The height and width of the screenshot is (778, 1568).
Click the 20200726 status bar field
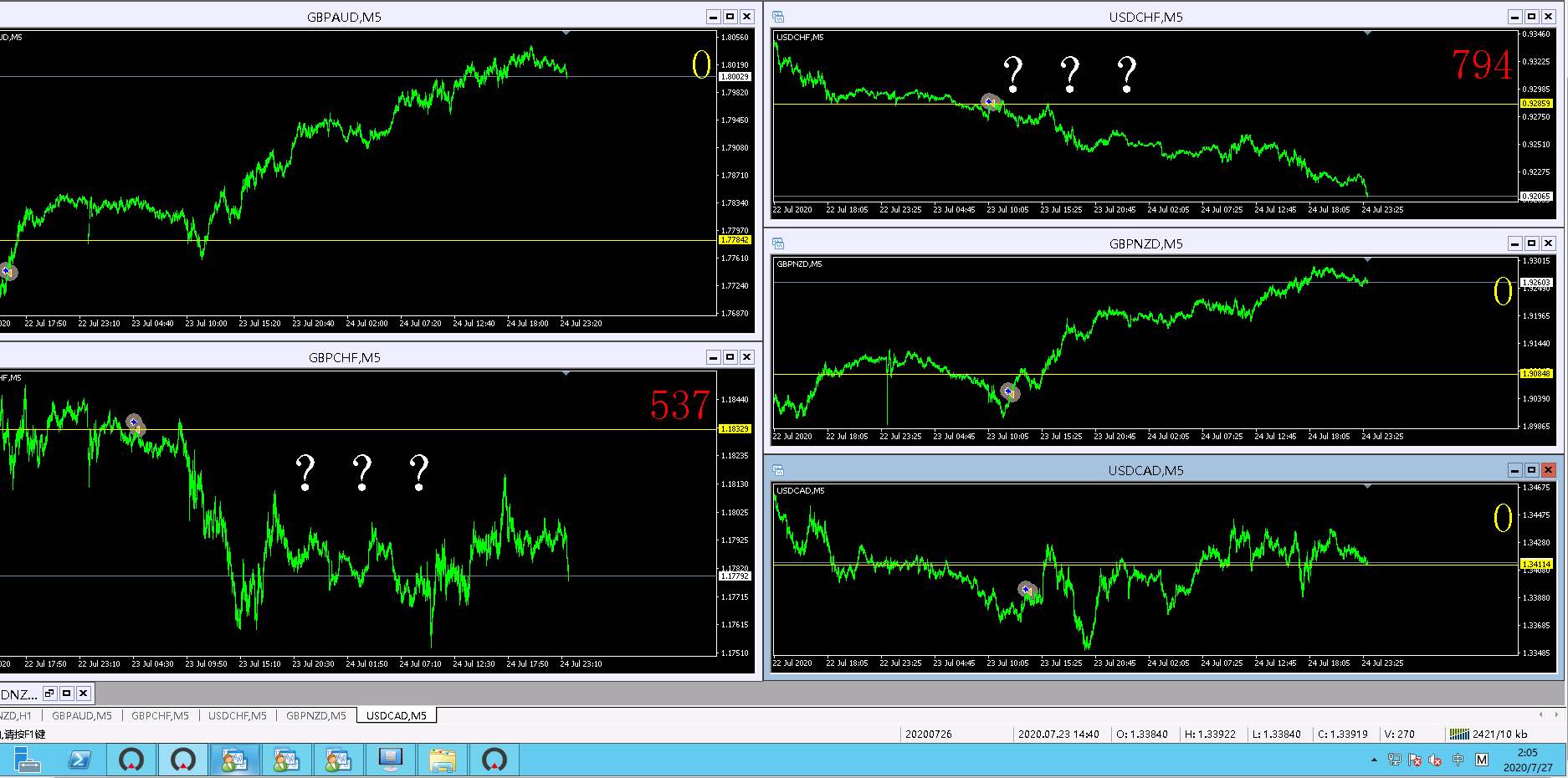[928, 734]
